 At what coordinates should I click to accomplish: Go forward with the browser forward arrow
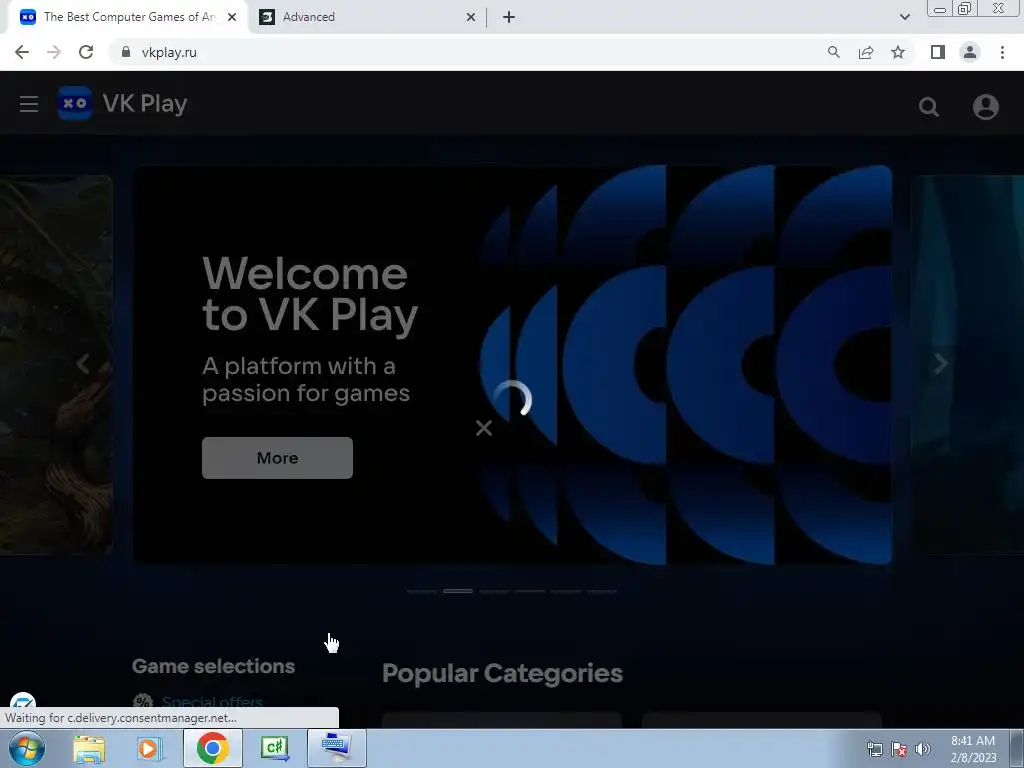click(54, 52)
